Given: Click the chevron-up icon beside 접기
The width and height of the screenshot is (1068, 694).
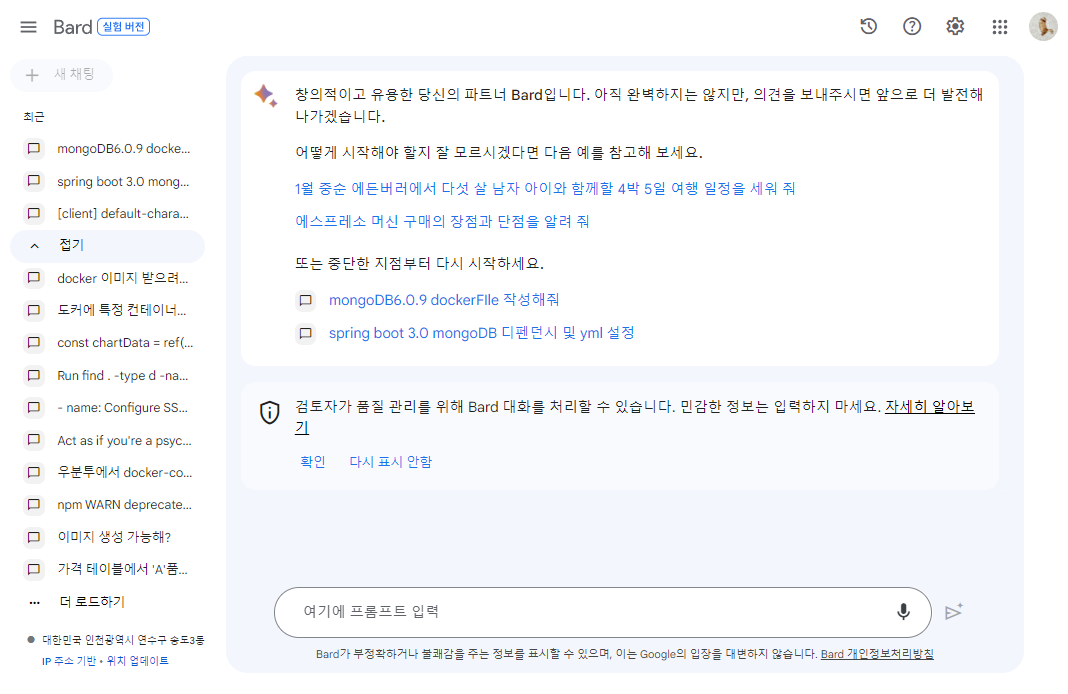Looking at the screenshot, I should (35, 246).
